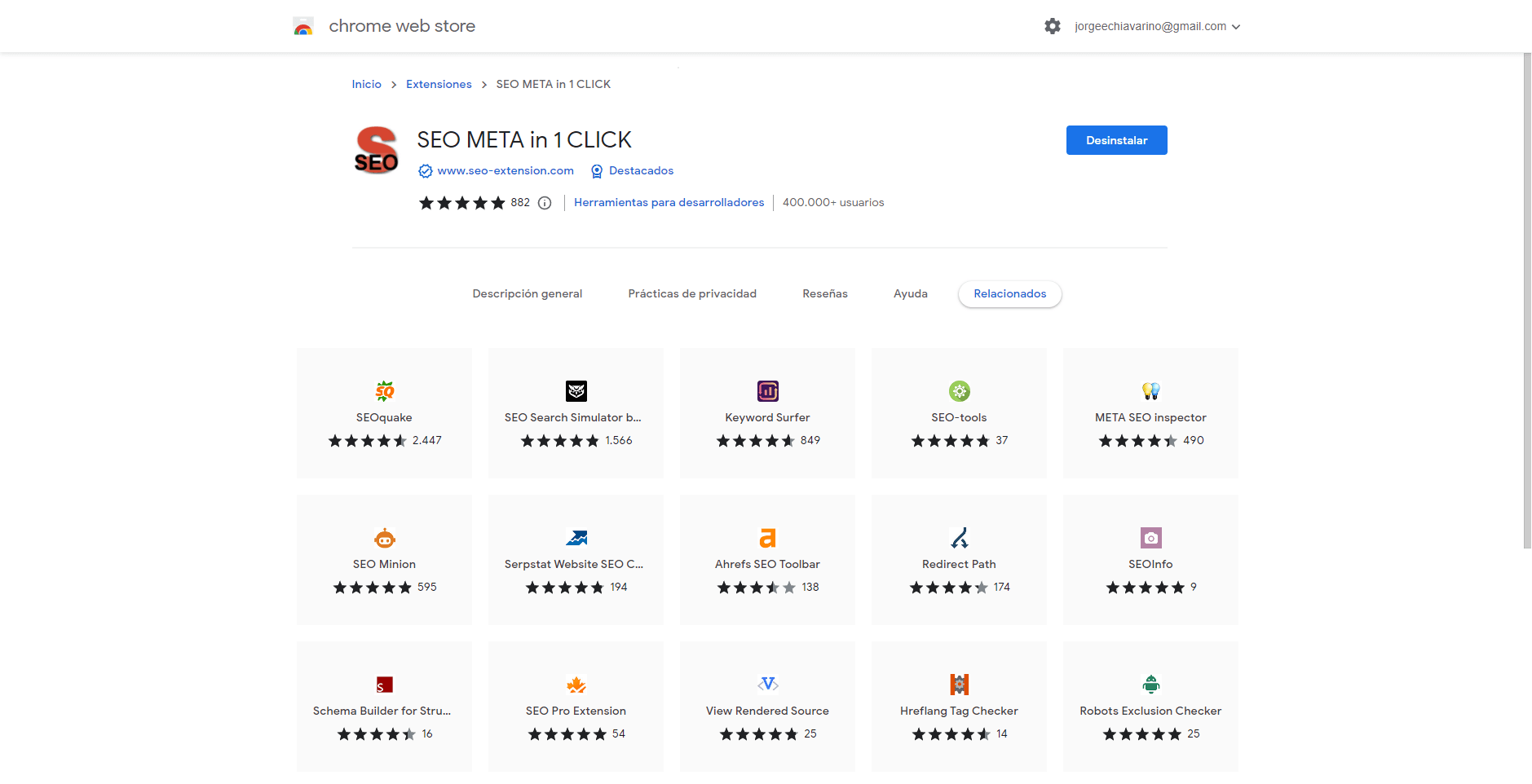Open SEO-tools title text
The height and width of the screenshot is (784, 1532).
click(x=959, y=417)
